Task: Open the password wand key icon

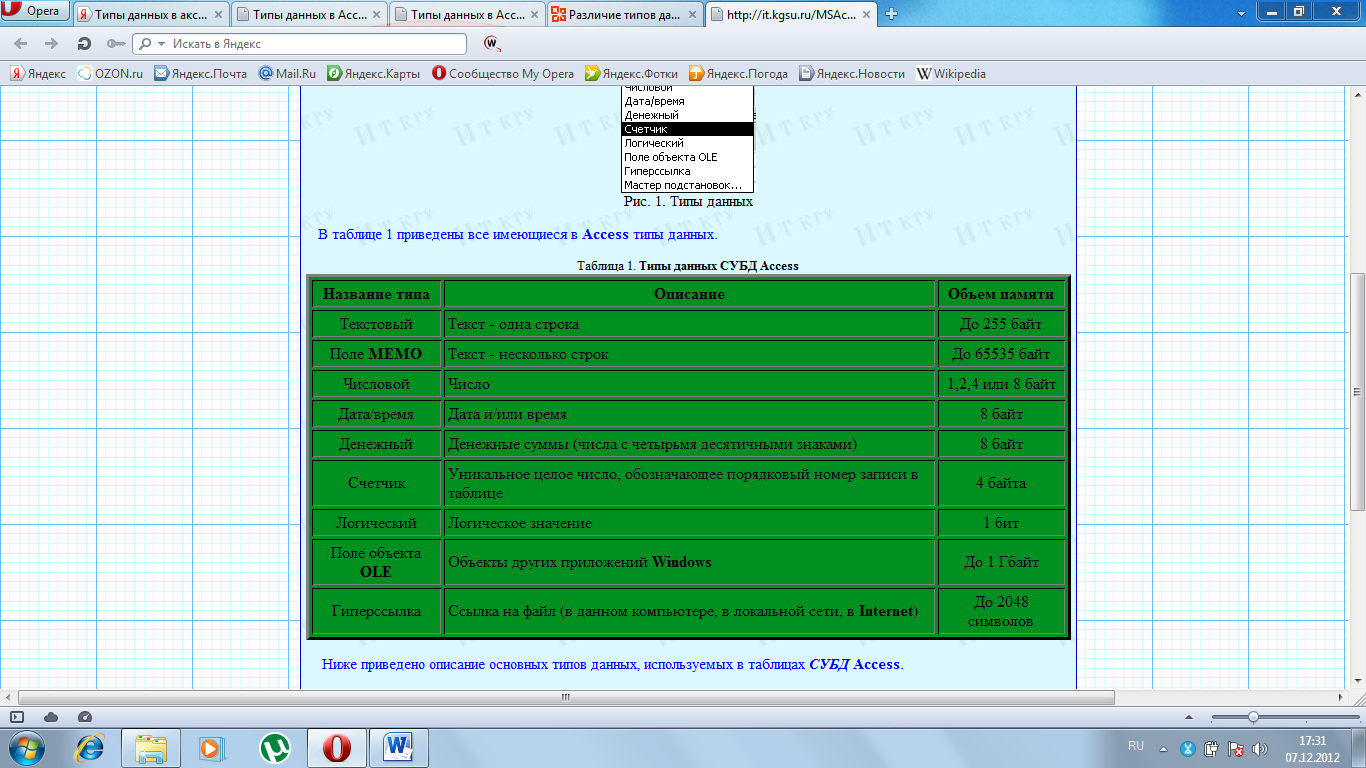Action: [x=115, y=44]
